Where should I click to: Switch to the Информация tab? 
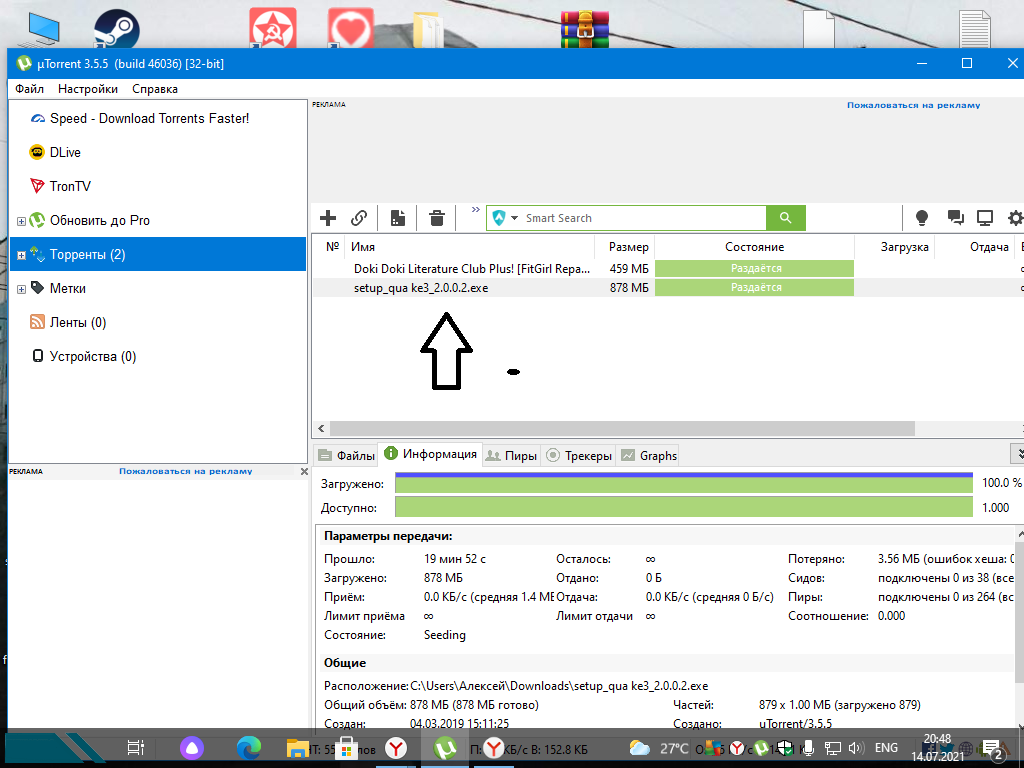pyautogui.click(x=431, y=454)
